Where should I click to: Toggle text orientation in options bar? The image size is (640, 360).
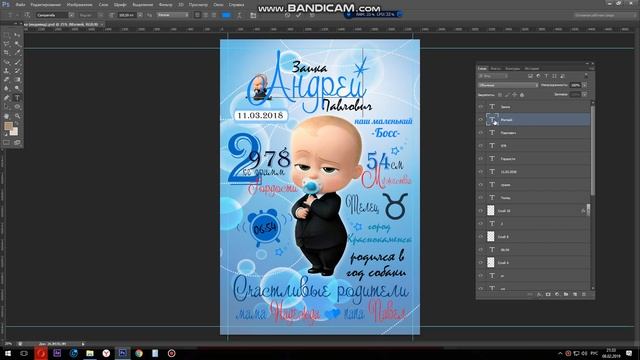tap(27, 15)
